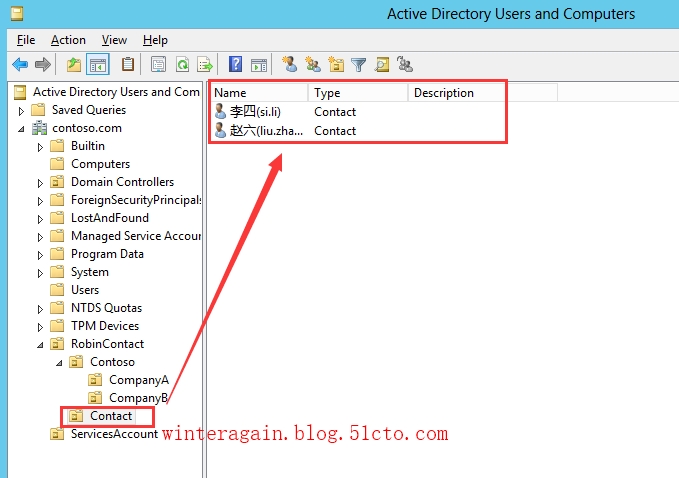Open the File menu
Screen dimensions: 679x478
pyautogui.click(x=26, y=40)
